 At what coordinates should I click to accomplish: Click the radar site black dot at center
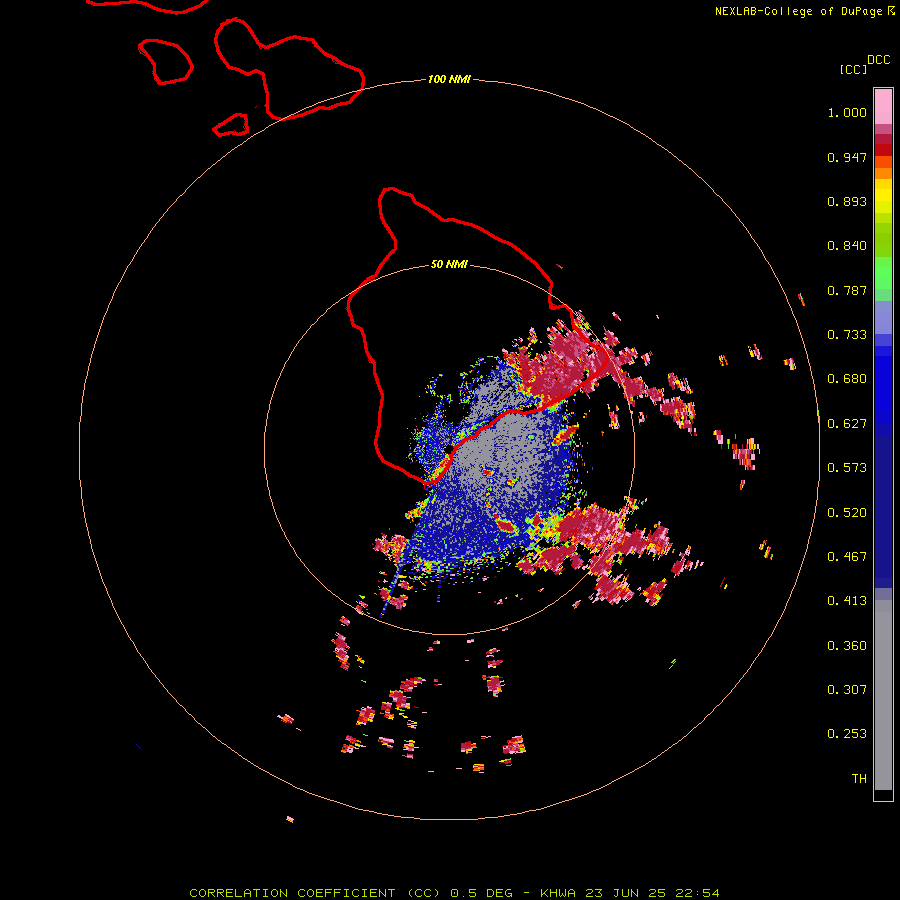pyautogui.click(x=449, y=449)
